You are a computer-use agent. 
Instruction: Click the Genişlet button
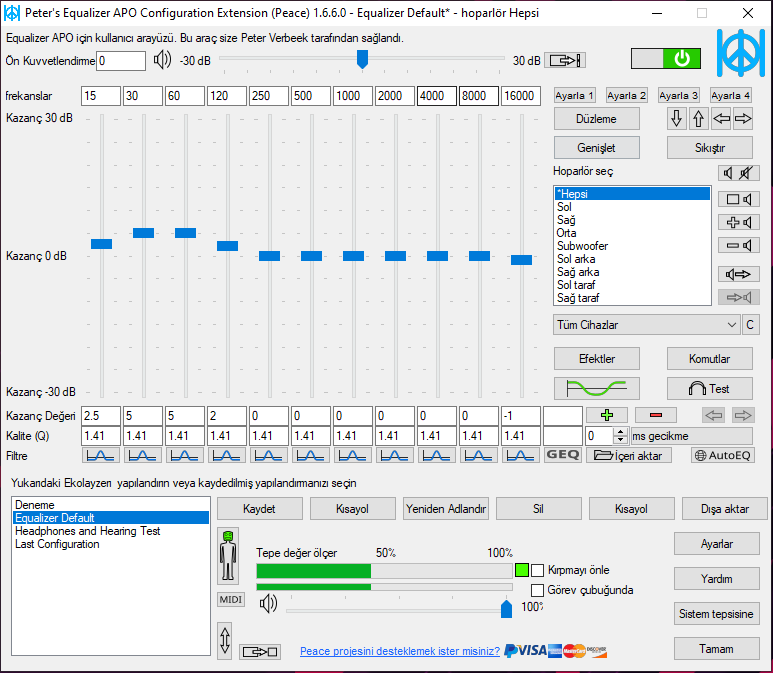pyautogui.click(x=597, y=147)
